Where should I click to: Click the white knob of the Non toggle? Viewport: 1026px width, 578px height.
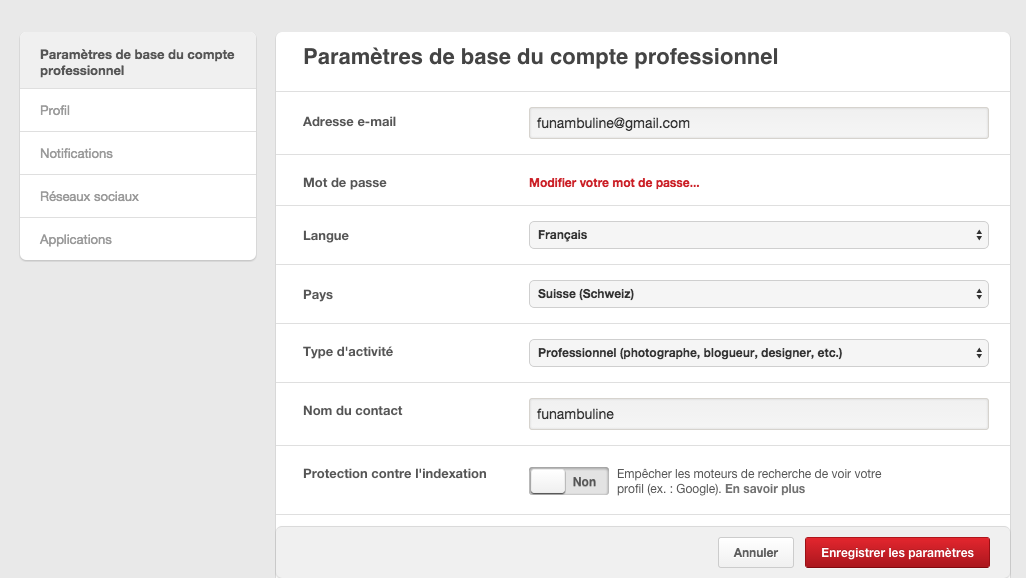[x=547, y=481]
